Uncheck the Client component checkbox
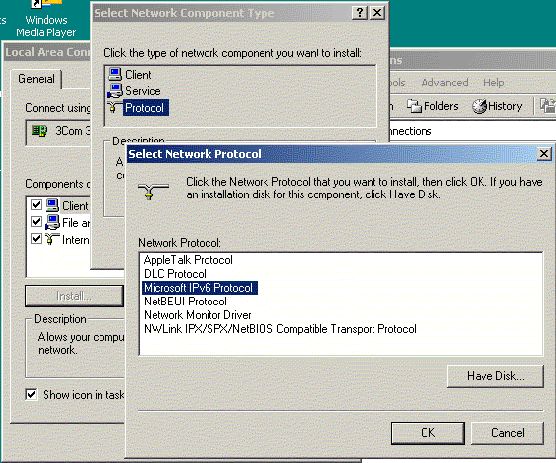This screenshot has width=556, height=463. pos(36,205)
